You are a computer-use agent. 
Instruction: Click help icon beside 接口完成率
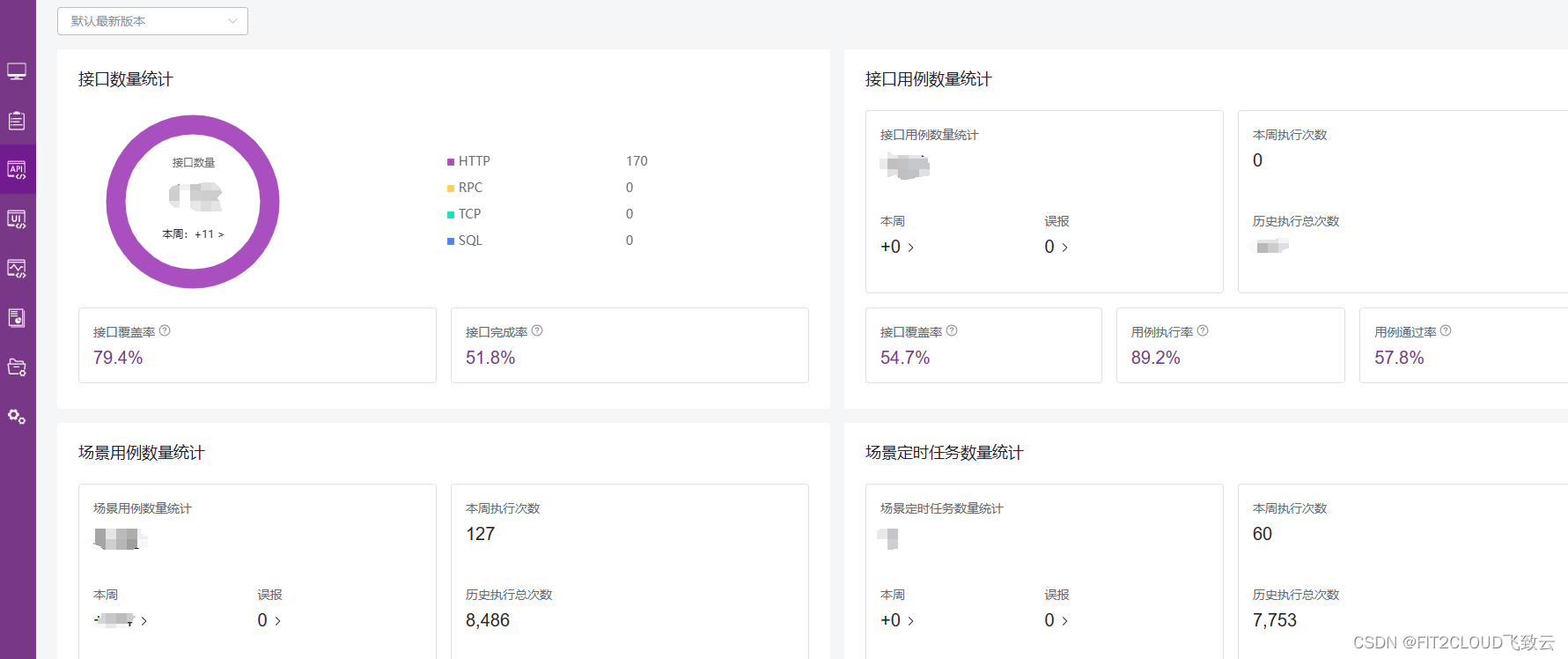[537, 331]
